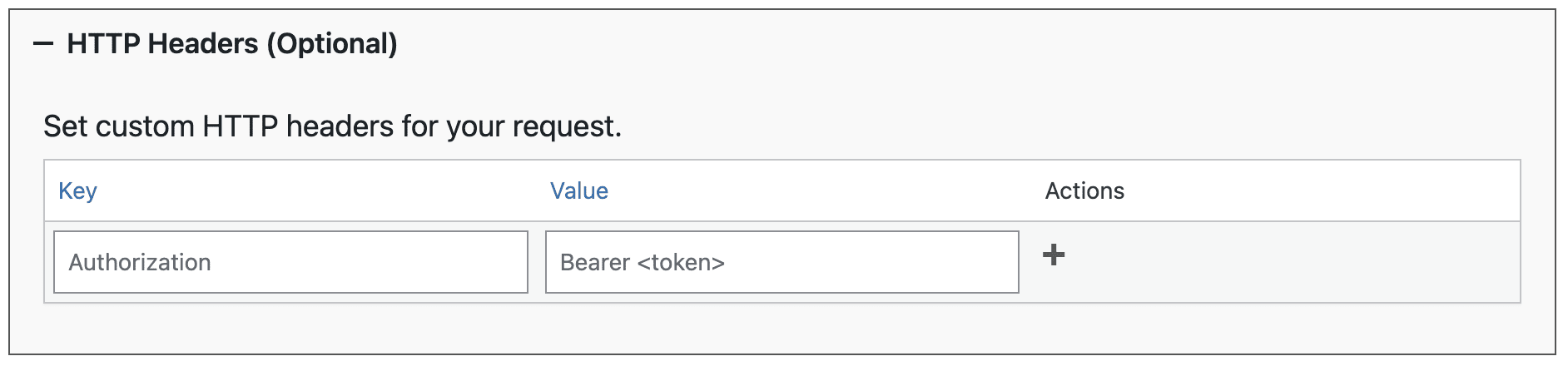Click the 'Set custom HTTP headers' description text
The image size is (1568, 366).
[x=332, y=126]
